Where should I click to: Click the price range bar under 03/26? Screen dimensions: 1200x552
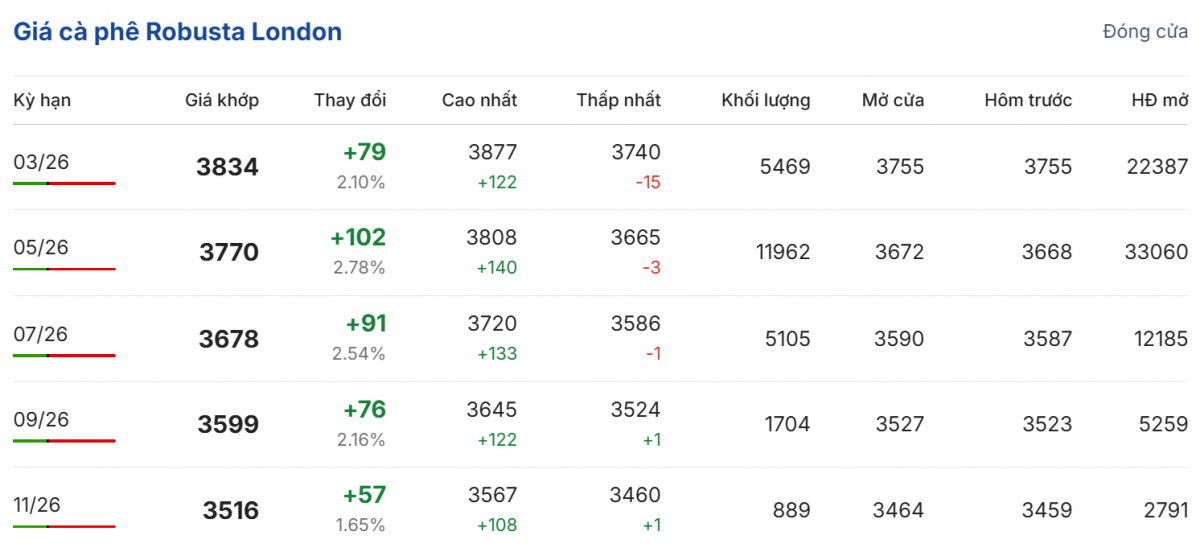[65, 184]
